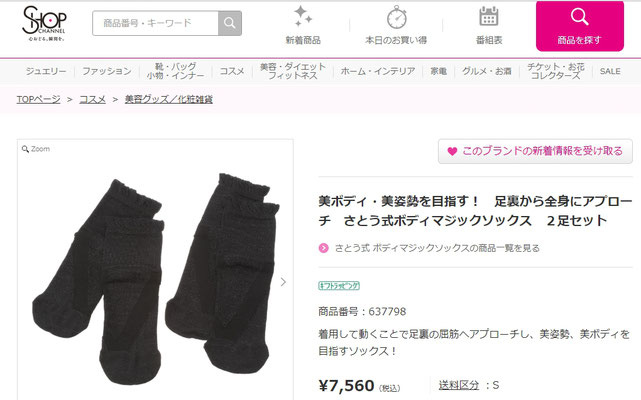The height and width of the screenshot is (400, 641).
Task: Go to TOPページ breadcrumb link
Action: [x=38, y=99]
